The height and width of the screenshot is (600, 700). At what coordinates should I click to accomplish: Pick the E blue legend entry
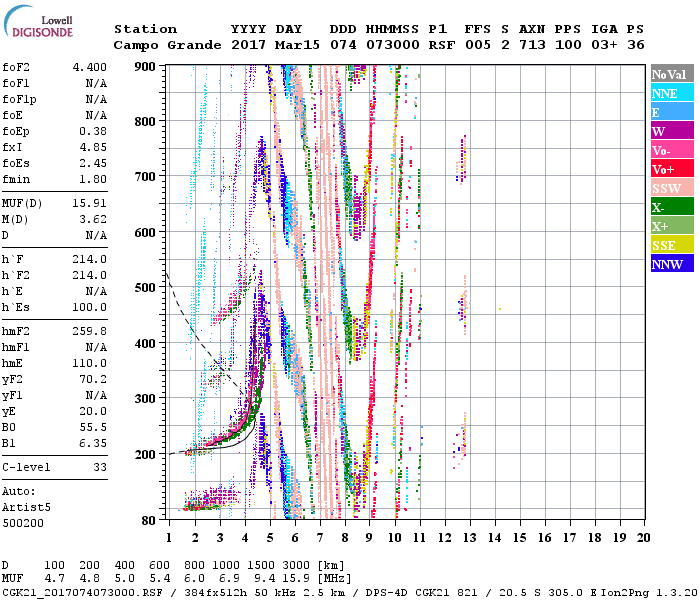pos(671,112)
